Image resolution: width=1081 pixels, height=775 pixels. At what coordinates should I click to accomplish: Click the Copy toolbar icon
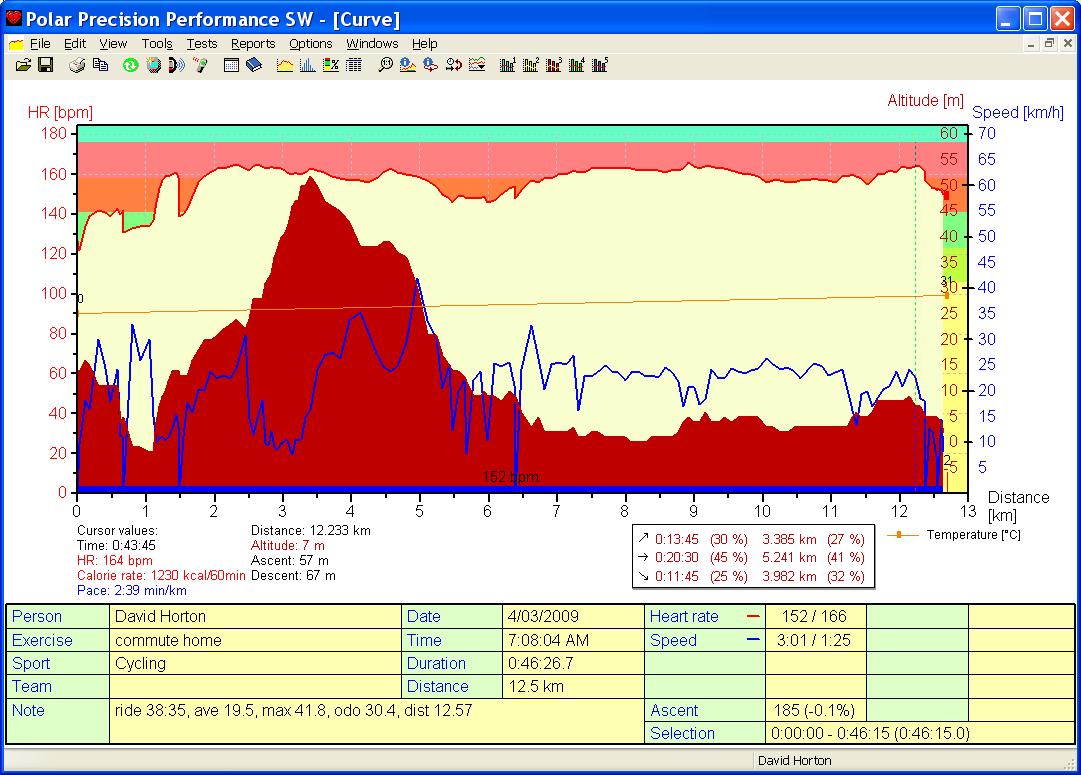pyautogui.click(x=100, y=66)
